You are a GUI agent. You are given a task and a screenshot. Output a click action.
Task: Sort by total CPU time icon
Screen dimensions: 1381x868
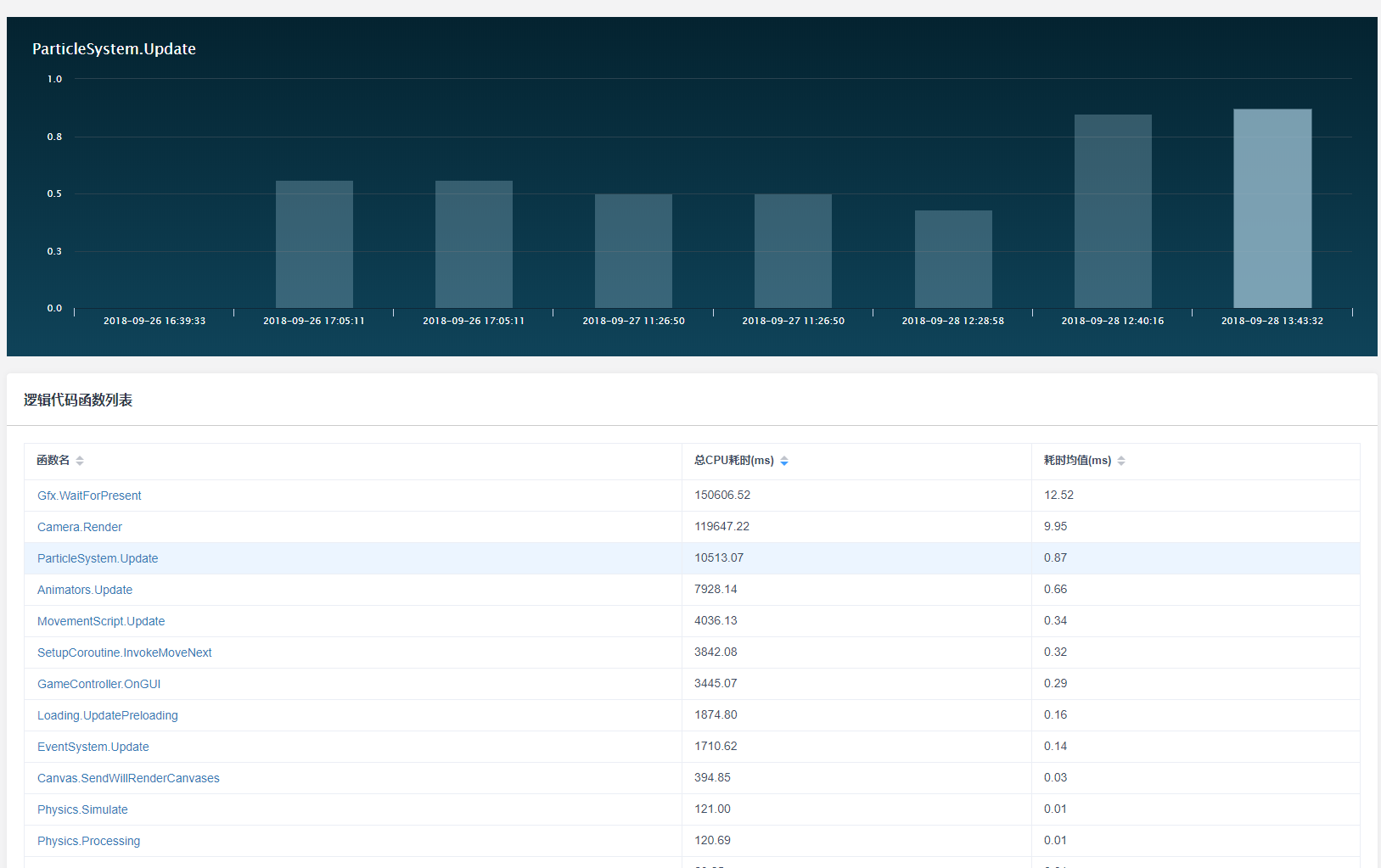[x=784, y=461]
